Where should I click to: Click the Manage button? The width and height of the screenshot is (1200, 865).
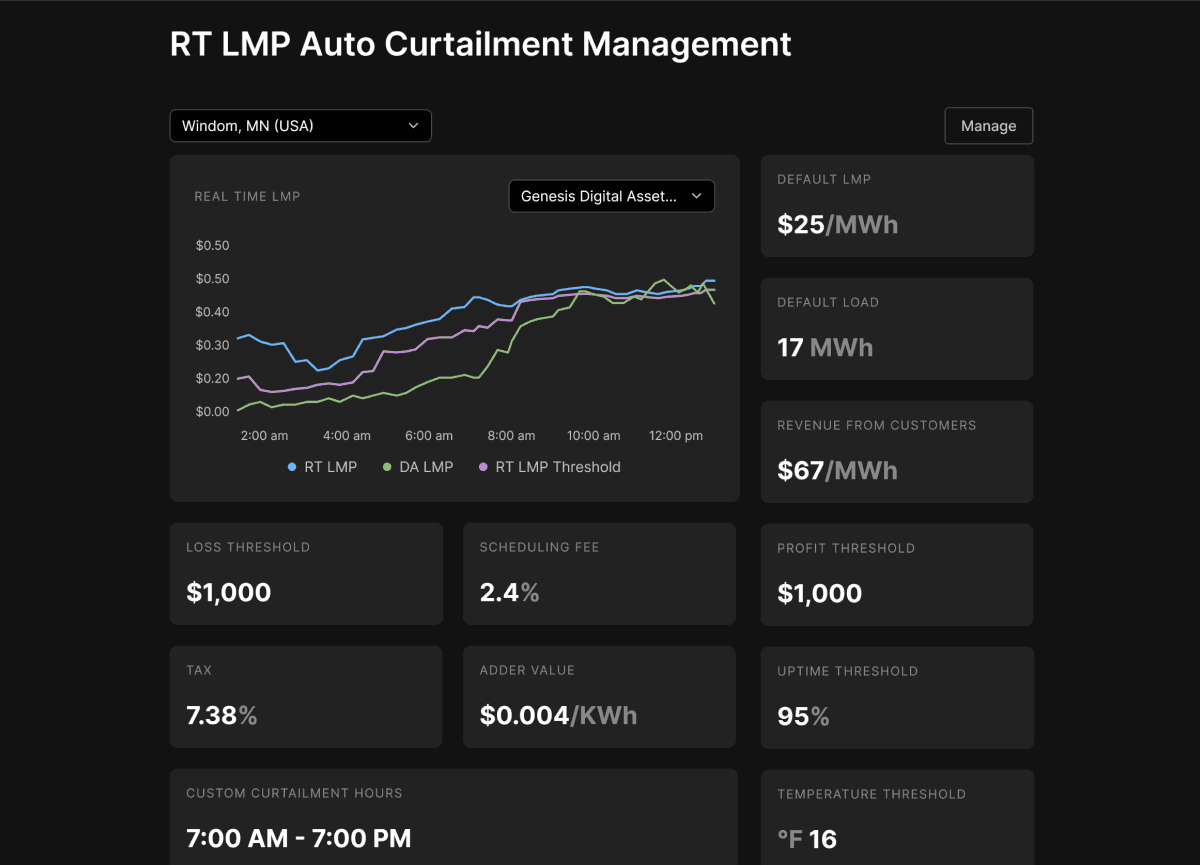tap(988, 126)
